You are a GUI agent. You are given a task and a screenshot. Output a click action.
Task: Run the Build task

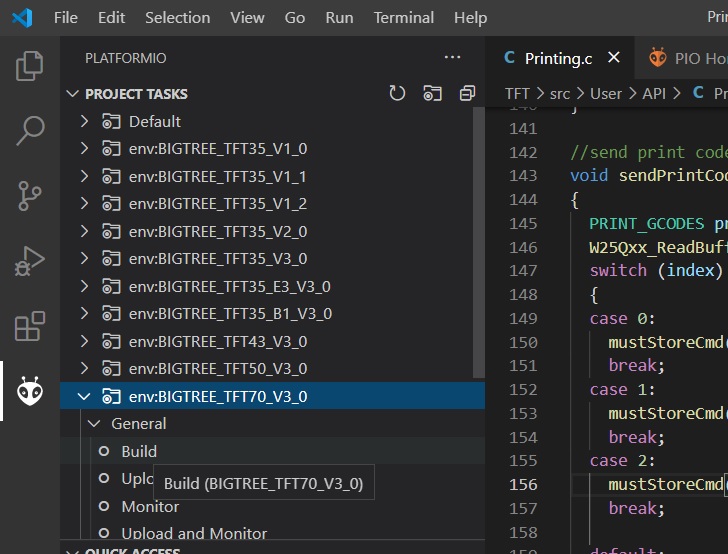tap(139, 451)
